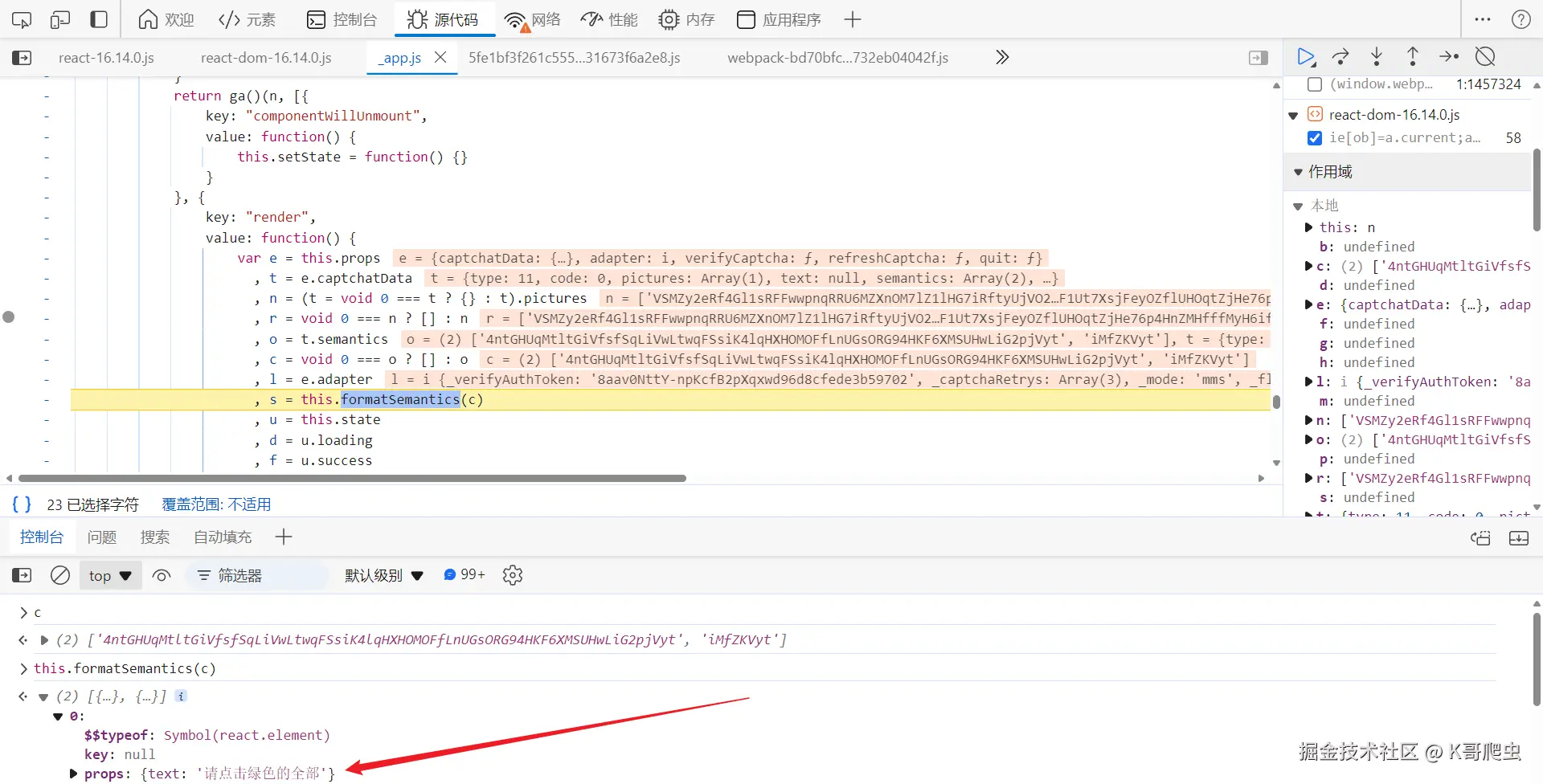Viewport: 1543px width, 784px height.
Task: Expand scope variable n in scope panel
Action: click(1309, 420)
